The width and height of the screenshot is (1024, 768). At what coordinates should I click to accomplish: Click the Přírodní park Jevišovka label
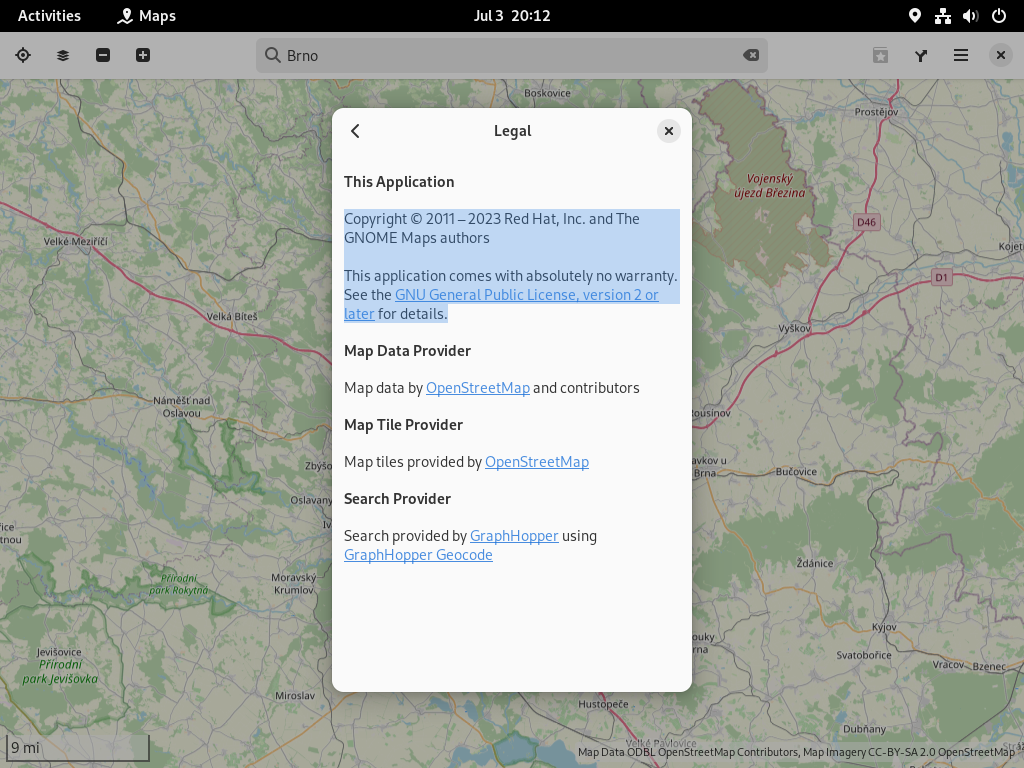click(60, 672)
